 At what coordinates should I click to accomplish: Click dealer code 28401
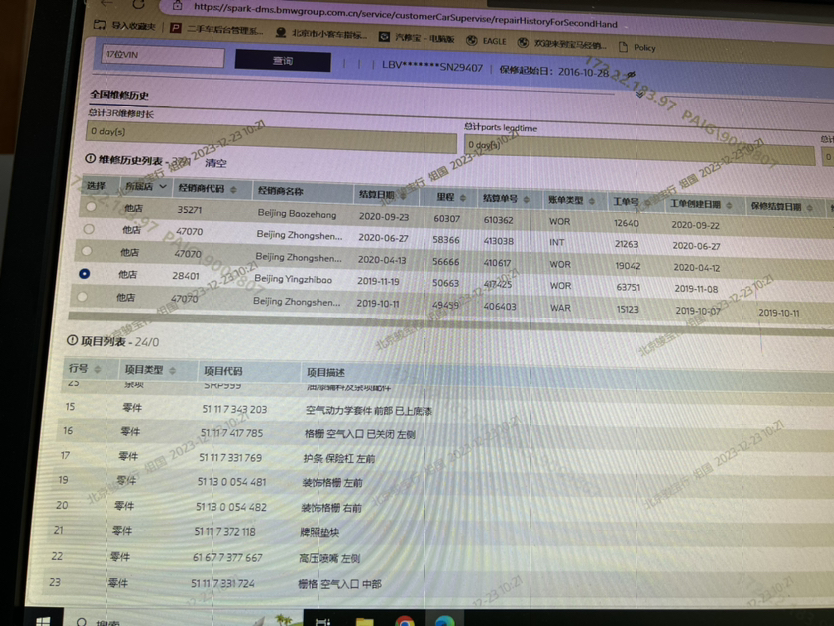tap(186, 276)
